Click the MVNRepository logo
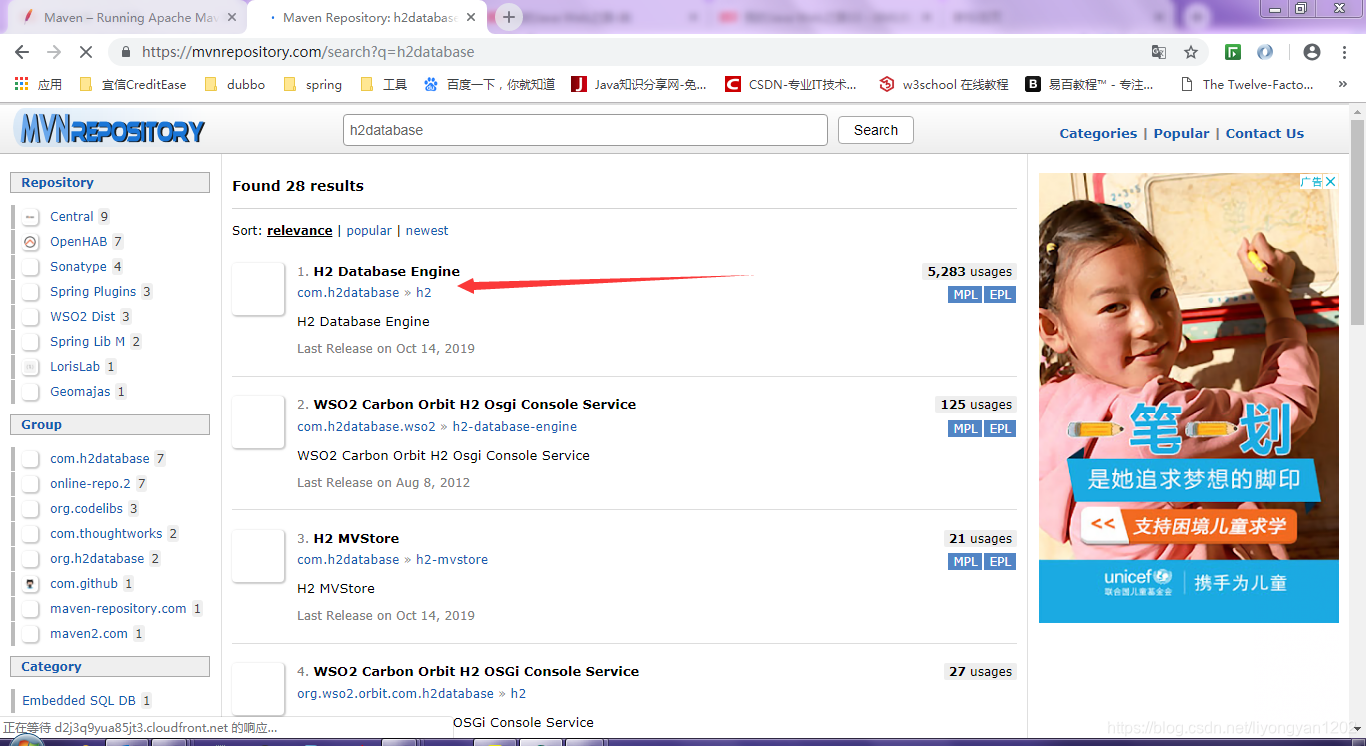 click(x=110, y=129)
